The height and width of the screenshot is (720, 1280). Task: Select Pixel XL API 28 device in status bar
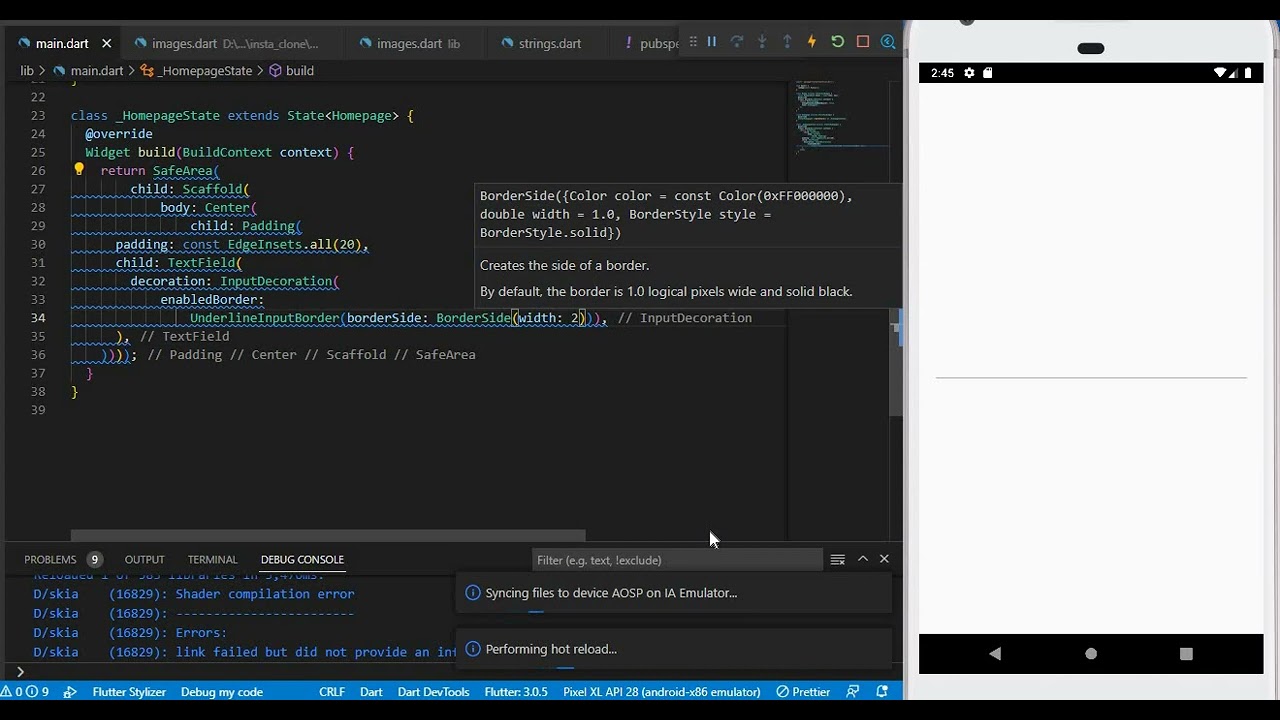click(x=661, y=692)
